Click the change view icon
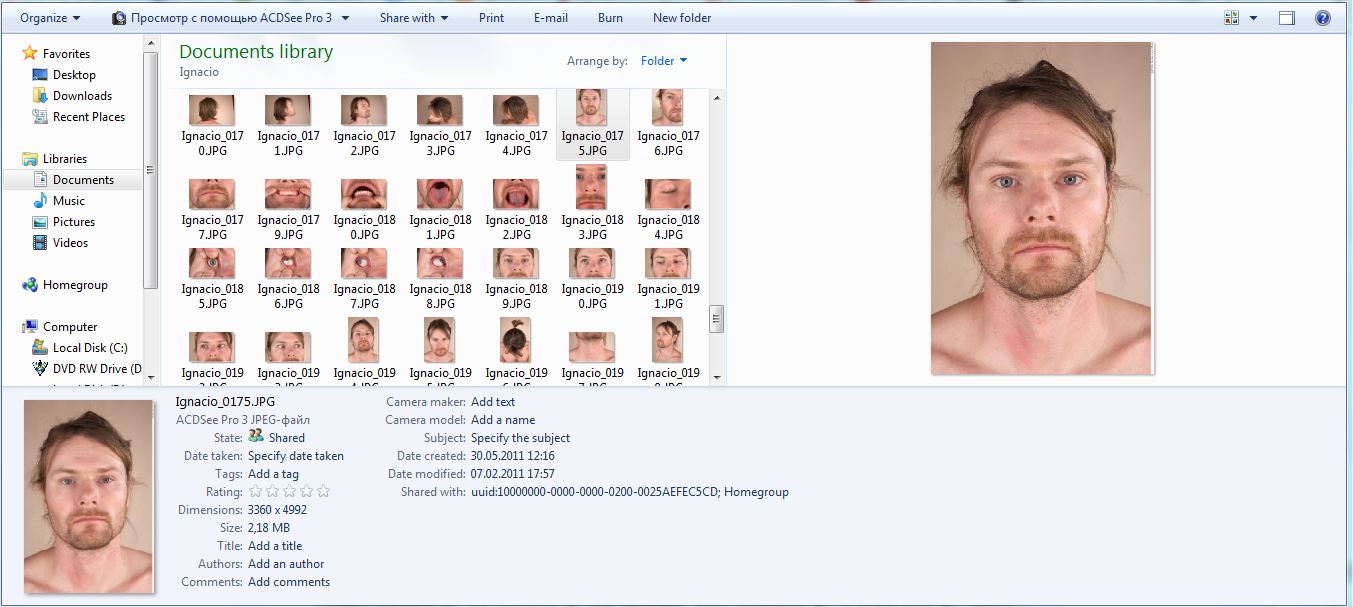1353x607 pixels. pos(1231,18)
